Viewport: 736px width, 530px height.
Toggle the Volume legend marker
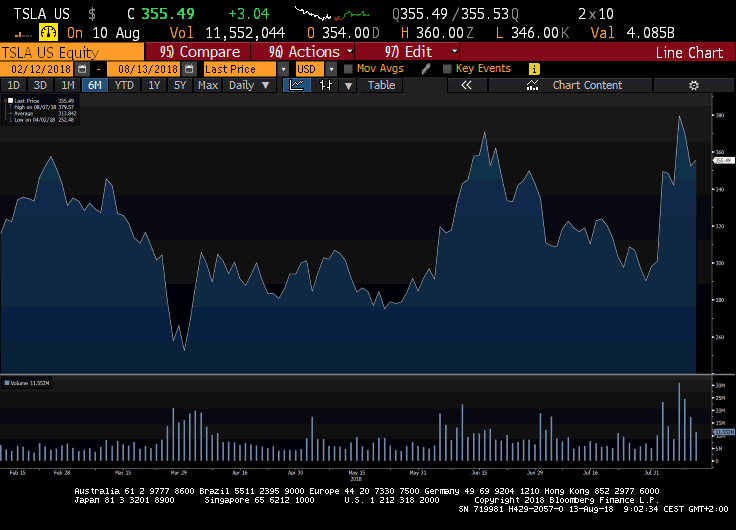click(7, 383)
